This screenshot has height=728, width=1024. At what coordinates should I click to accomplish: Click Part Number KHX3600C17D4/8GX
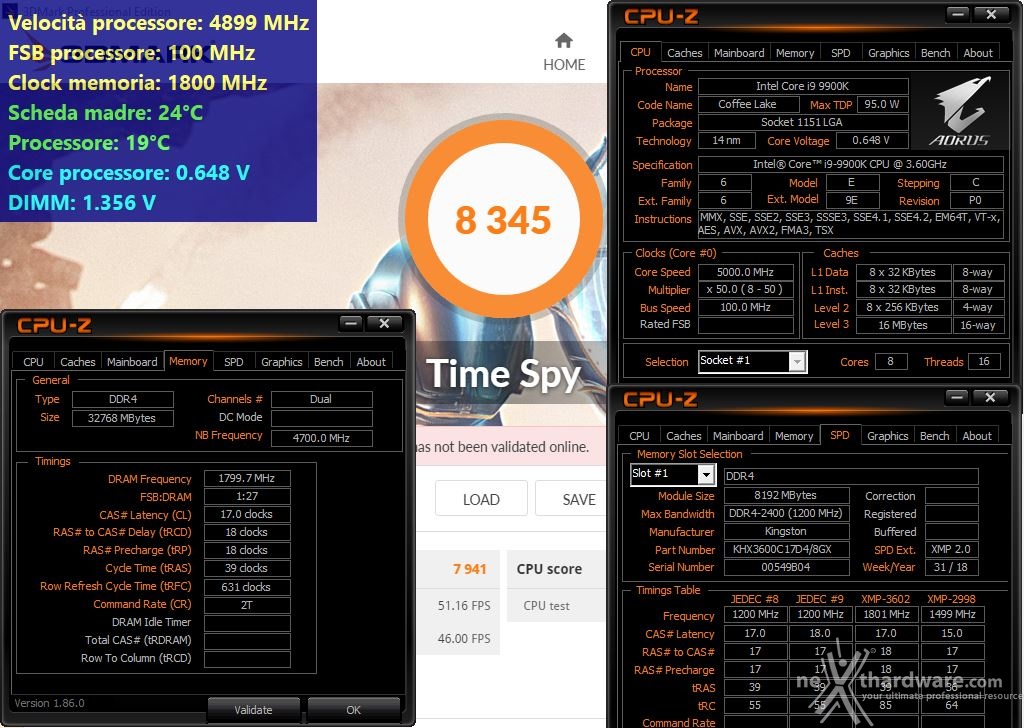click(786, 550)
